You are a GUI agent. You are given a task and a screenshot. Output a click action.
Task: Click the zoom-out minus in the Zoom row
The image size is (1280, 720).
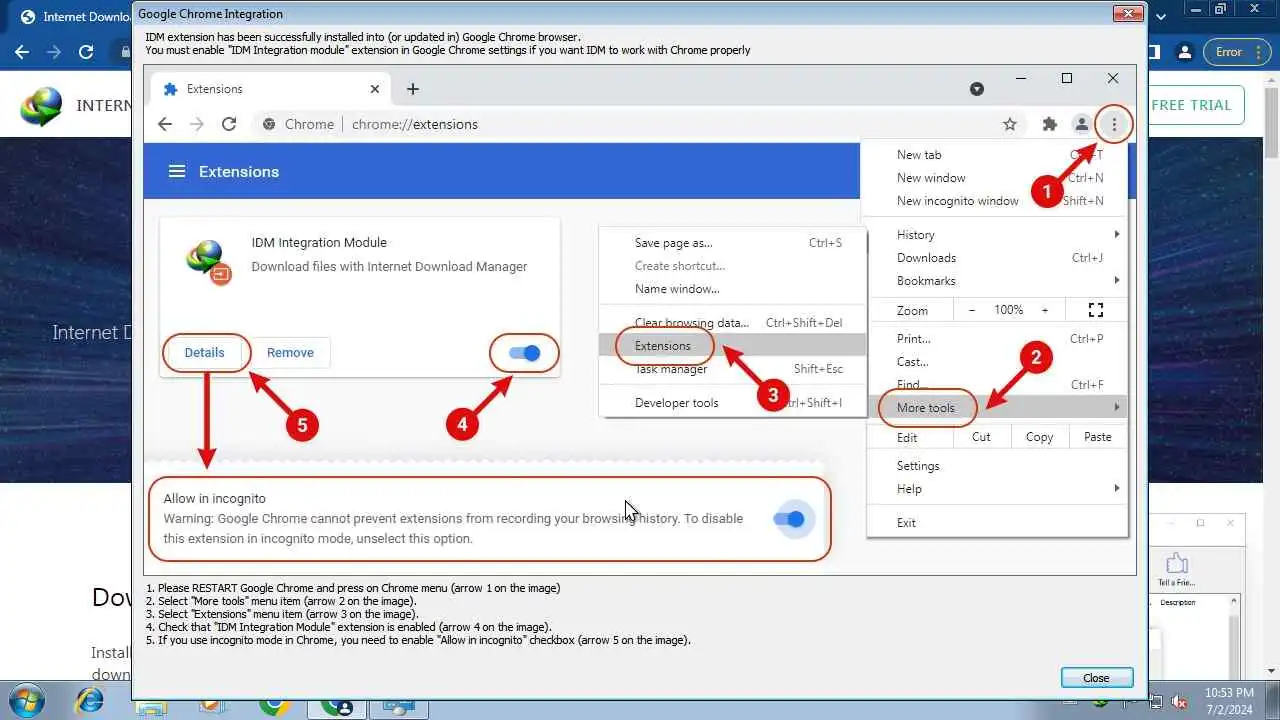[x=972, y=310]
